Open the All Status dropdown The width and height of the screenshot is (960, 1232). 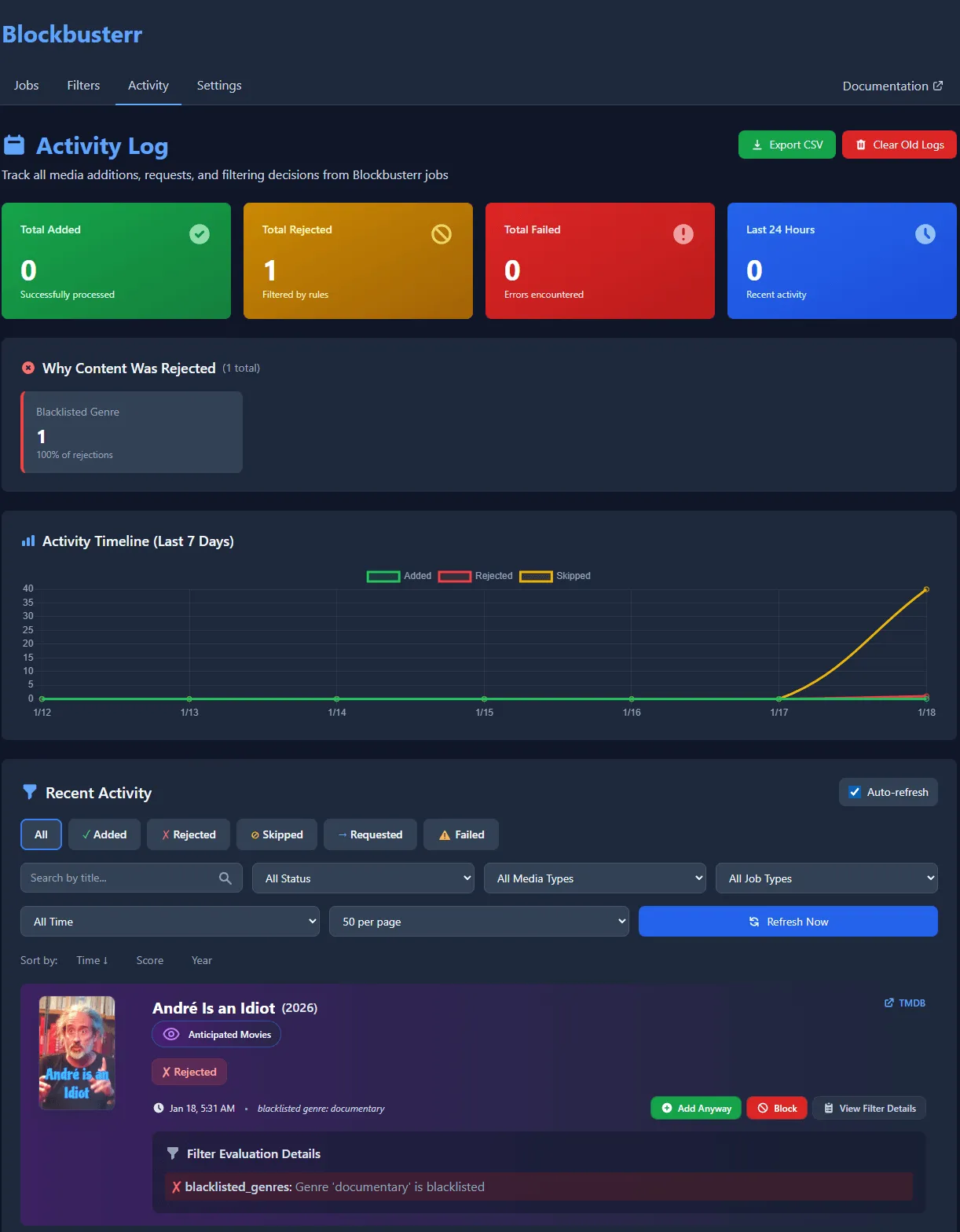point(363,878)
